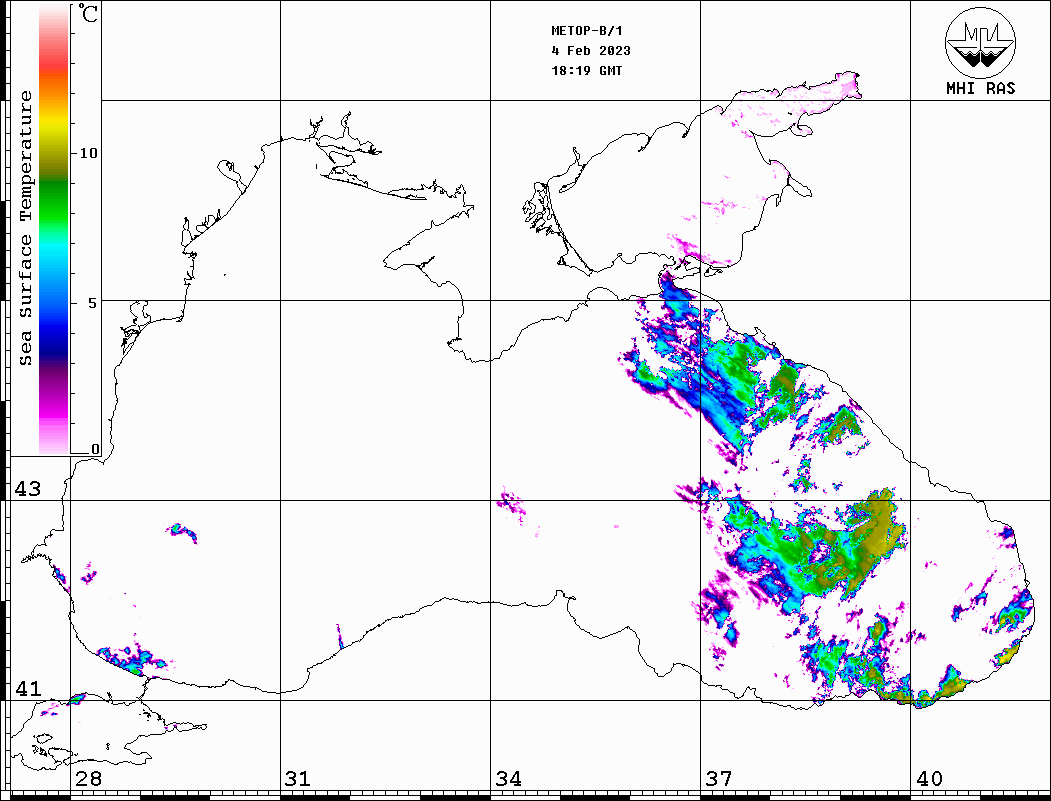Click longitude label '28'
The width and height of the screenshot is (1051, 801).
point(88,779)
